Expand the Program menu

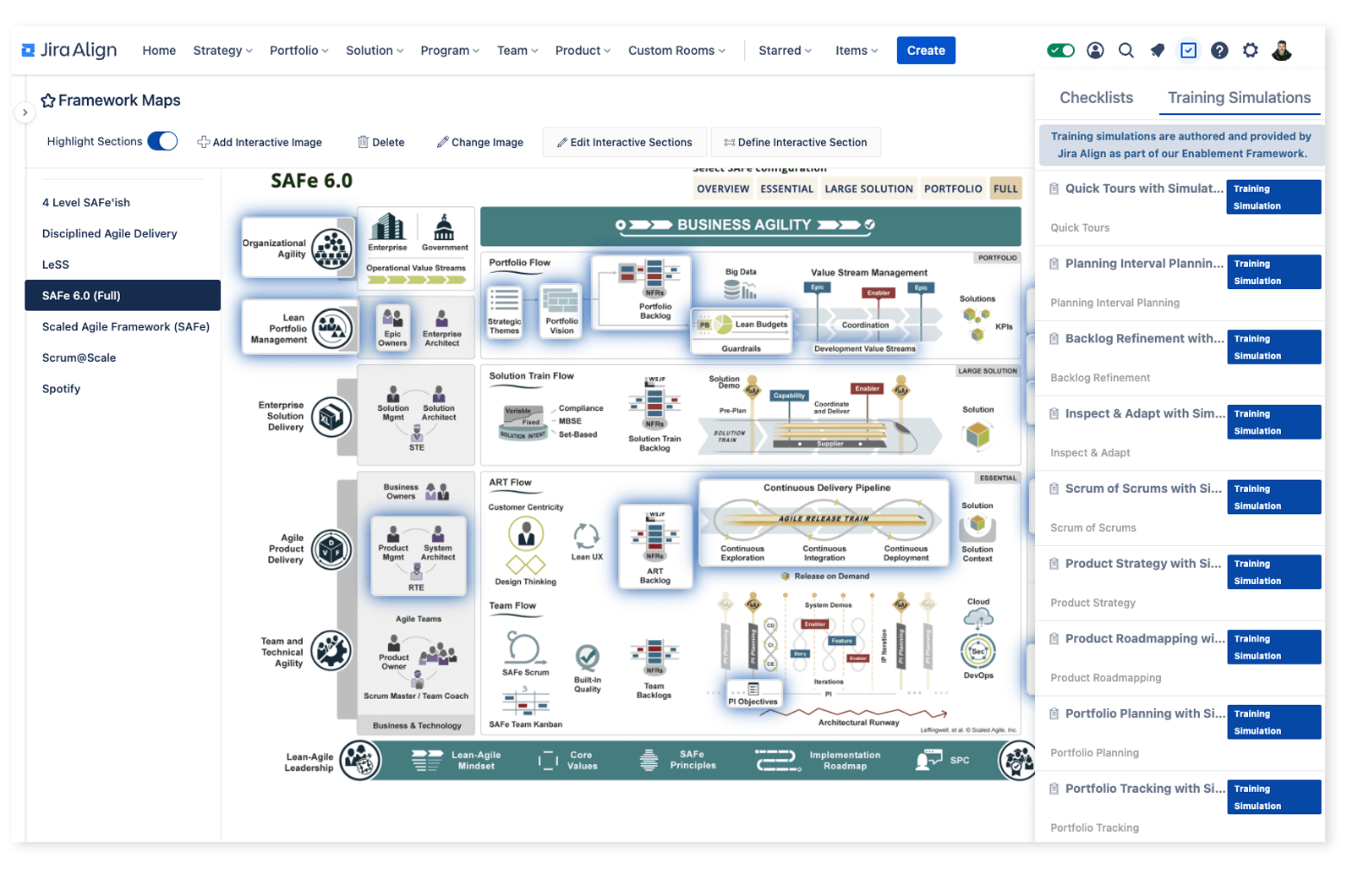pos(450,51)
